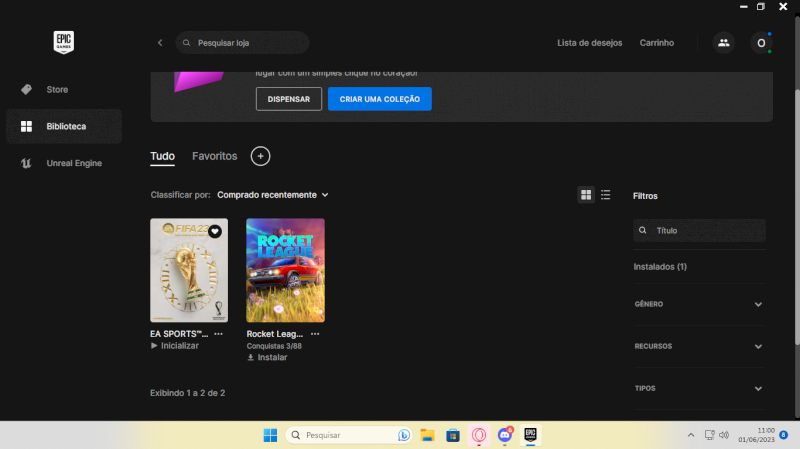Open Carrinho
The height and width of the screenshot is (449, 800).
[657, 43]
